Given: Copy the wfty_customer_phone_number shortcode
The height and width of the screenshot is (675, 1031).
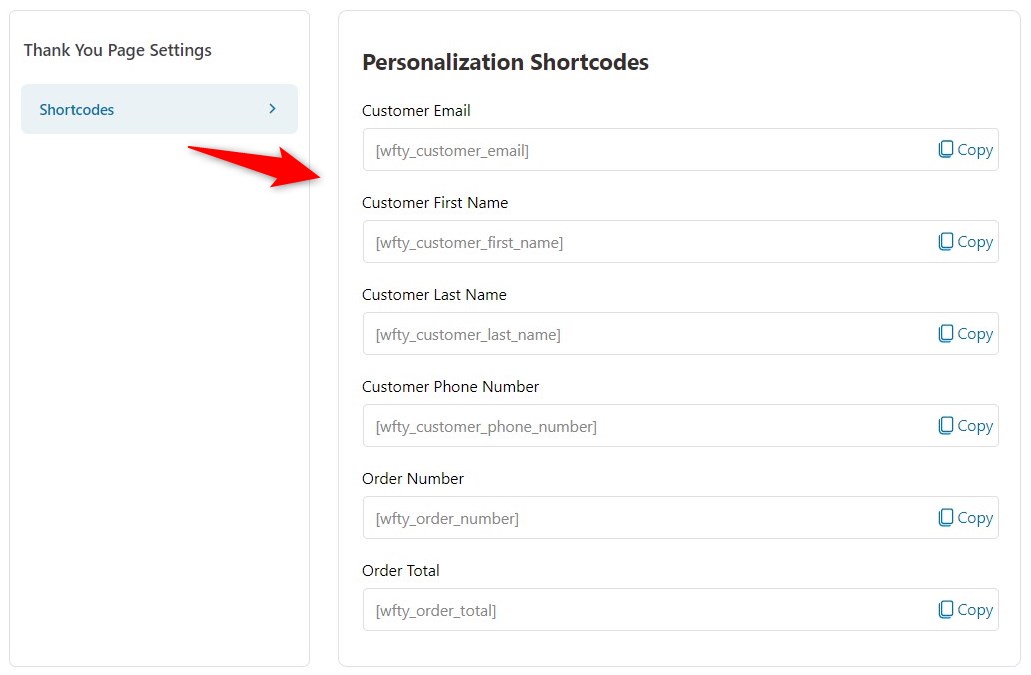Looking at the screenshot, I should (964, 425).
